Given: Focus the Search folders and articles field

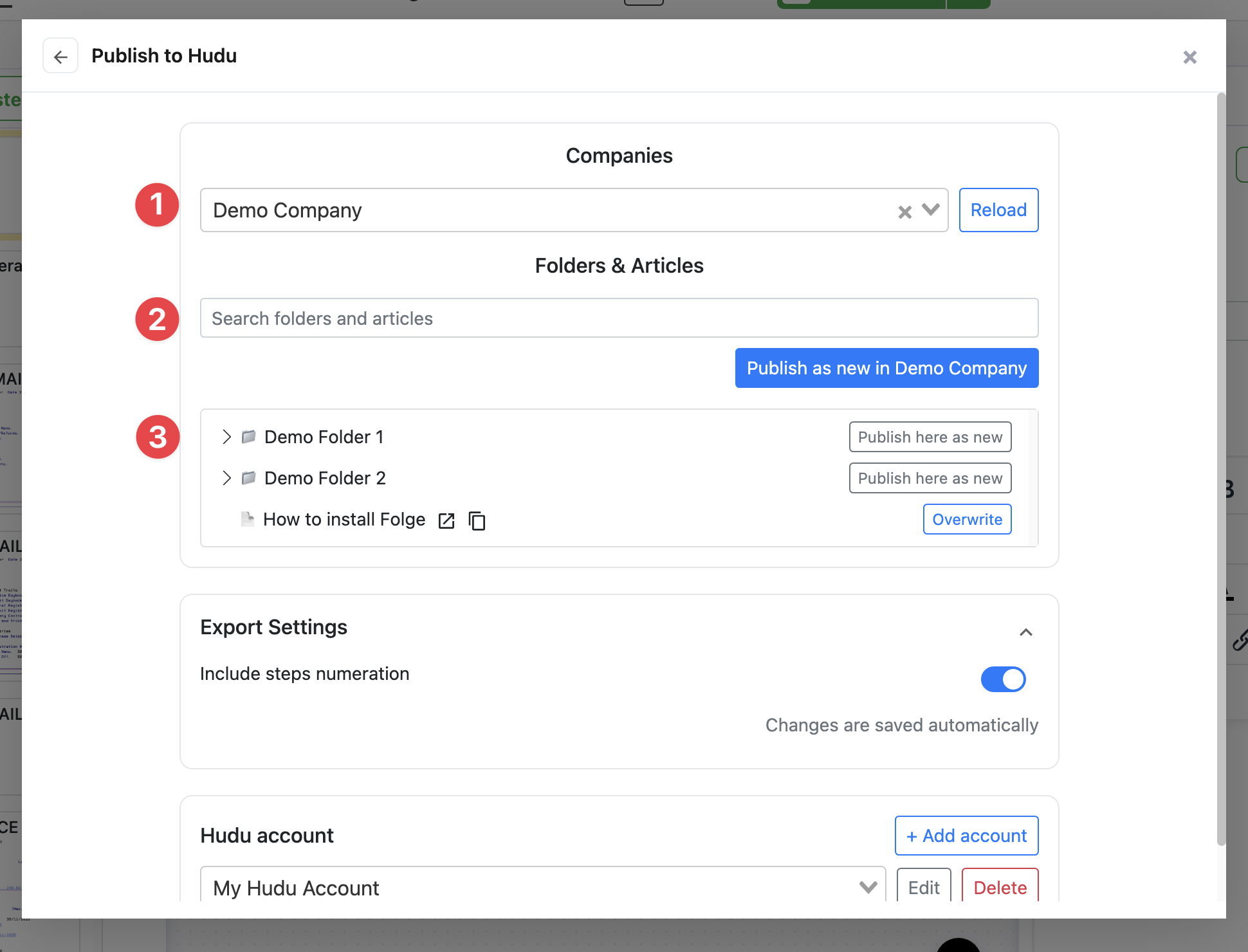Looking at the screenshot, I should (x=619, y=318).
